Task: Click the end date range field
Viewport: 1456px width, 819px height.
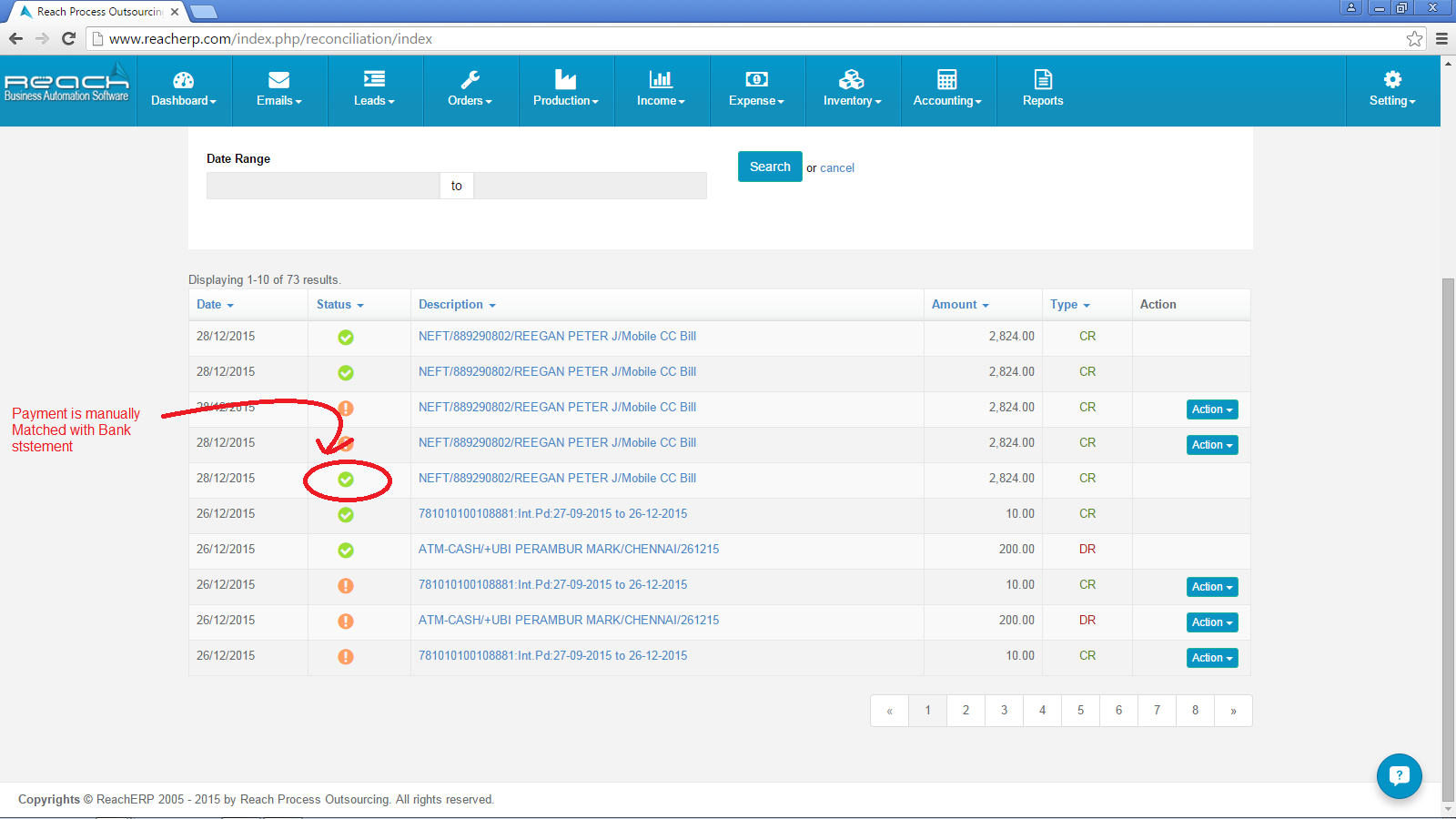Action: click(590, 186)
